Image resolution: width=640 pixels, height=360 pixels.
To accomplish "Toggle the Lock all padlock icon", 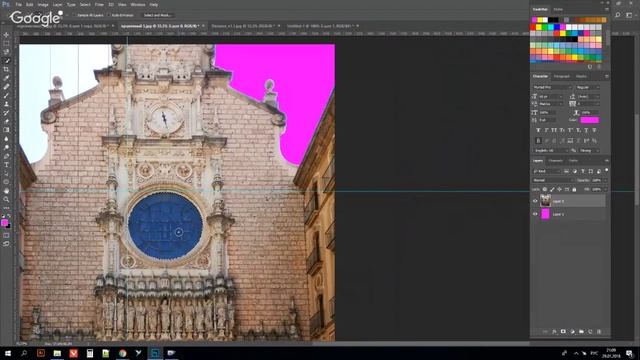I will point(574,189).
